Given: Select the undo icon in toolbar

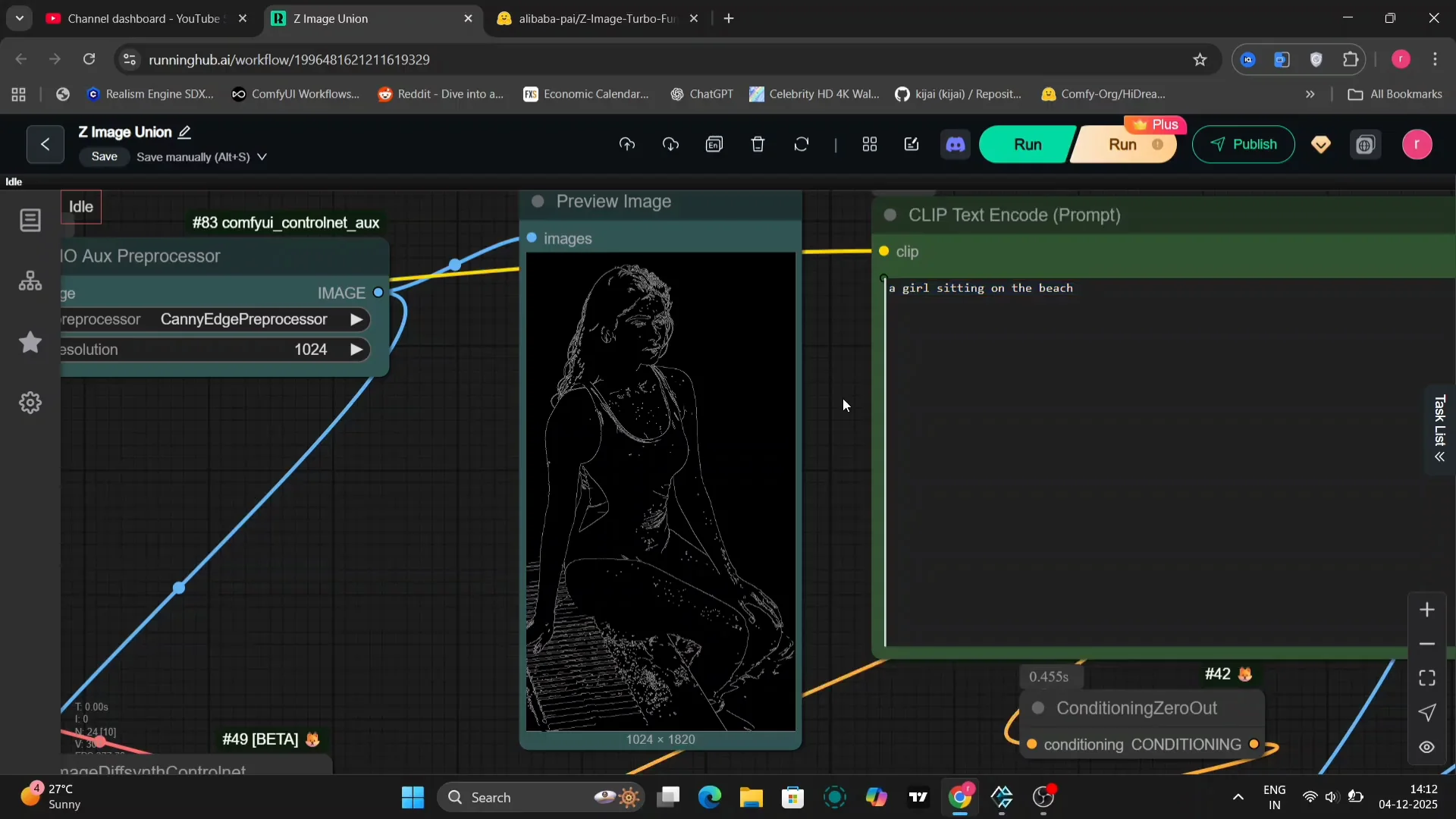Looking at the screenshot, I should [627, 144].
